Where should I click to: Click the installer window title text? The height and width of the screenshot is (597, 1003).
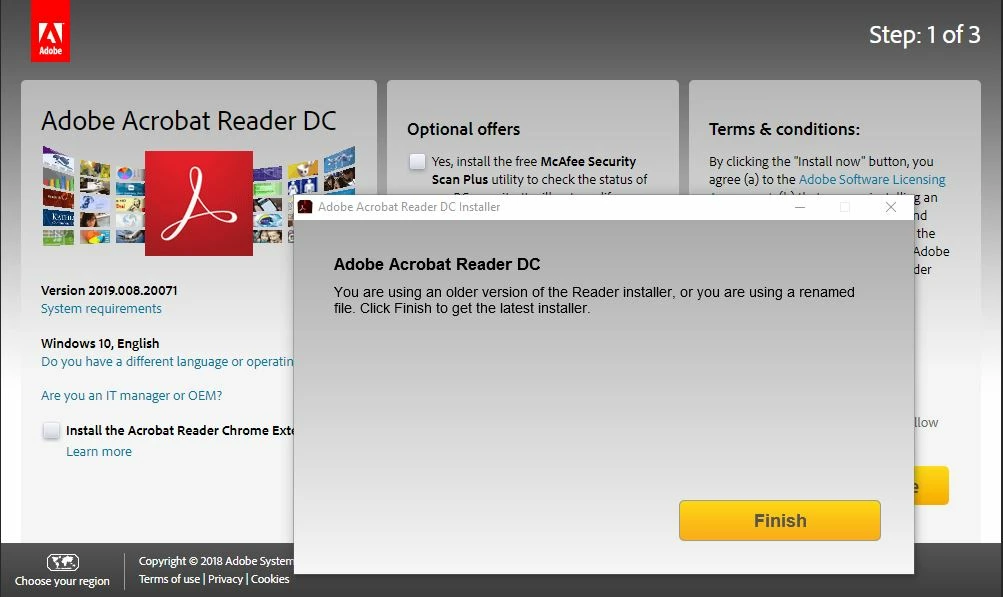[x=409, y=207]
